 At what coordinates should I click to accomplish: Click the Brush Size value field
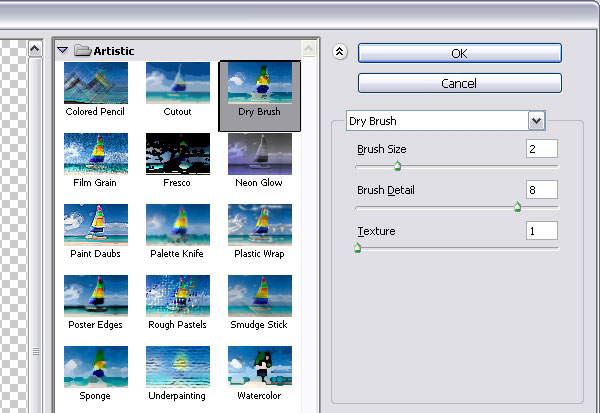[x=541, y=149]
